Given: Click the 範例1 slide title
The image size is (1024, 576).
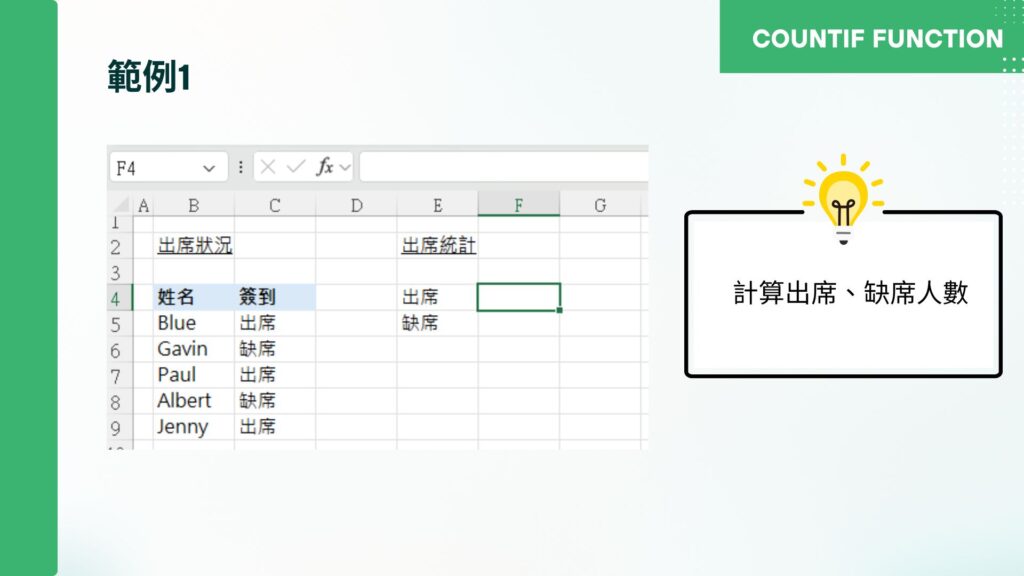Looking at the screenshot, I should tap(149, 76).
